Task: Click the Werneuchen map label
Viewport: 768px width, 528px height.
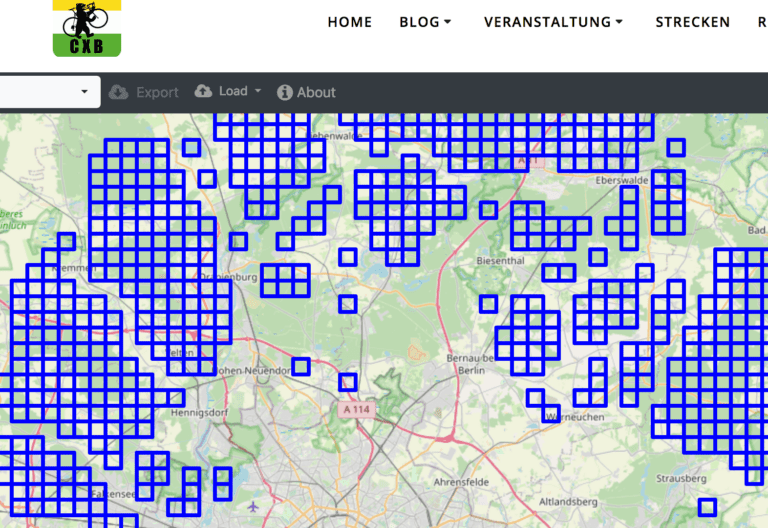Action: click(575, 417)
